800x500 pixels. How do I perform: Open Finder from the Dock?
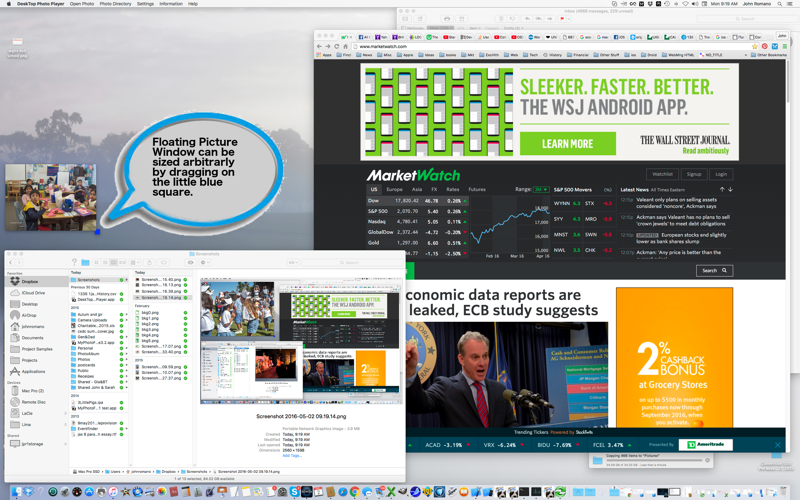click(16, 492)
